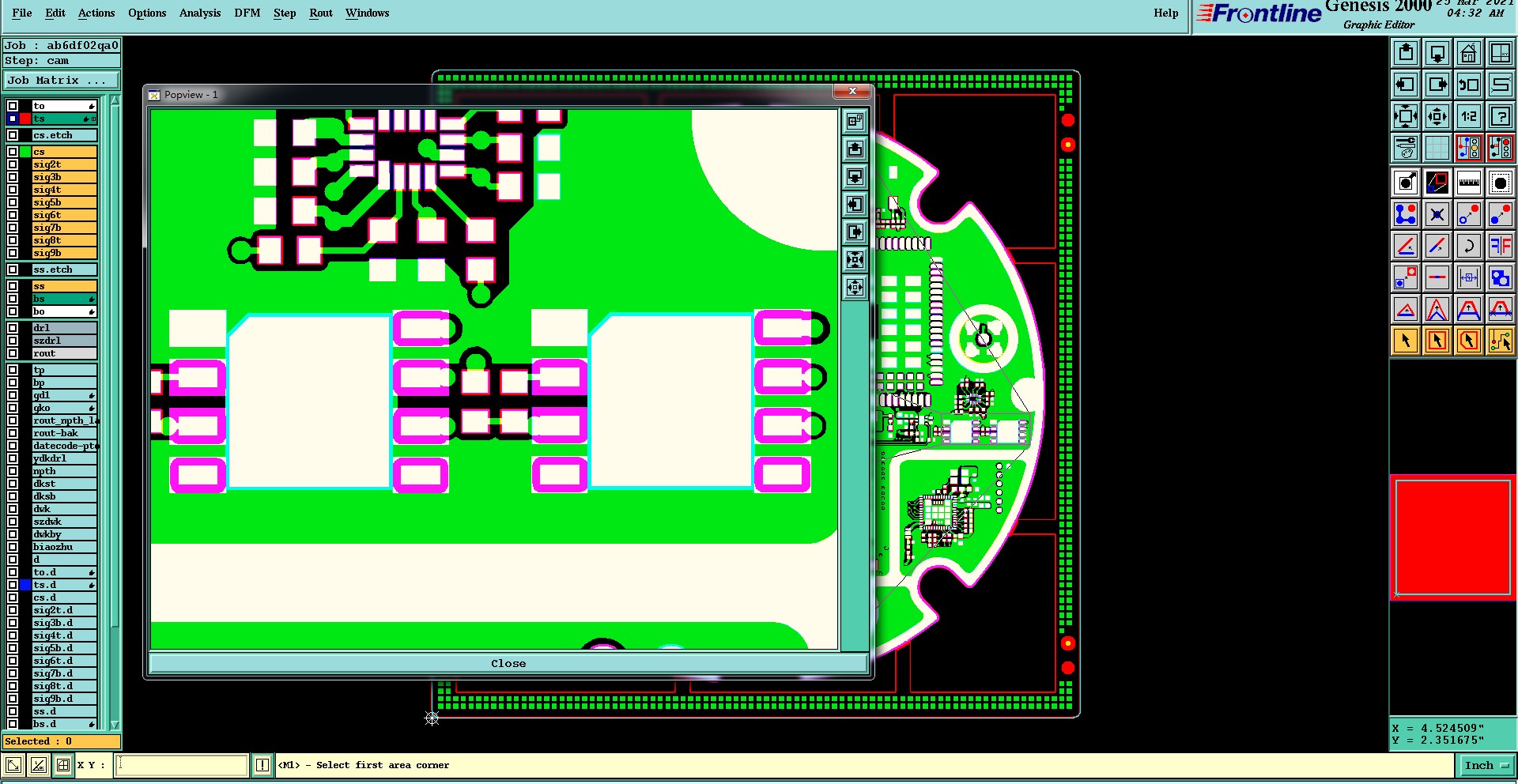
Task: Select the 'szdrl' layer name
Action: pos(64,341)
